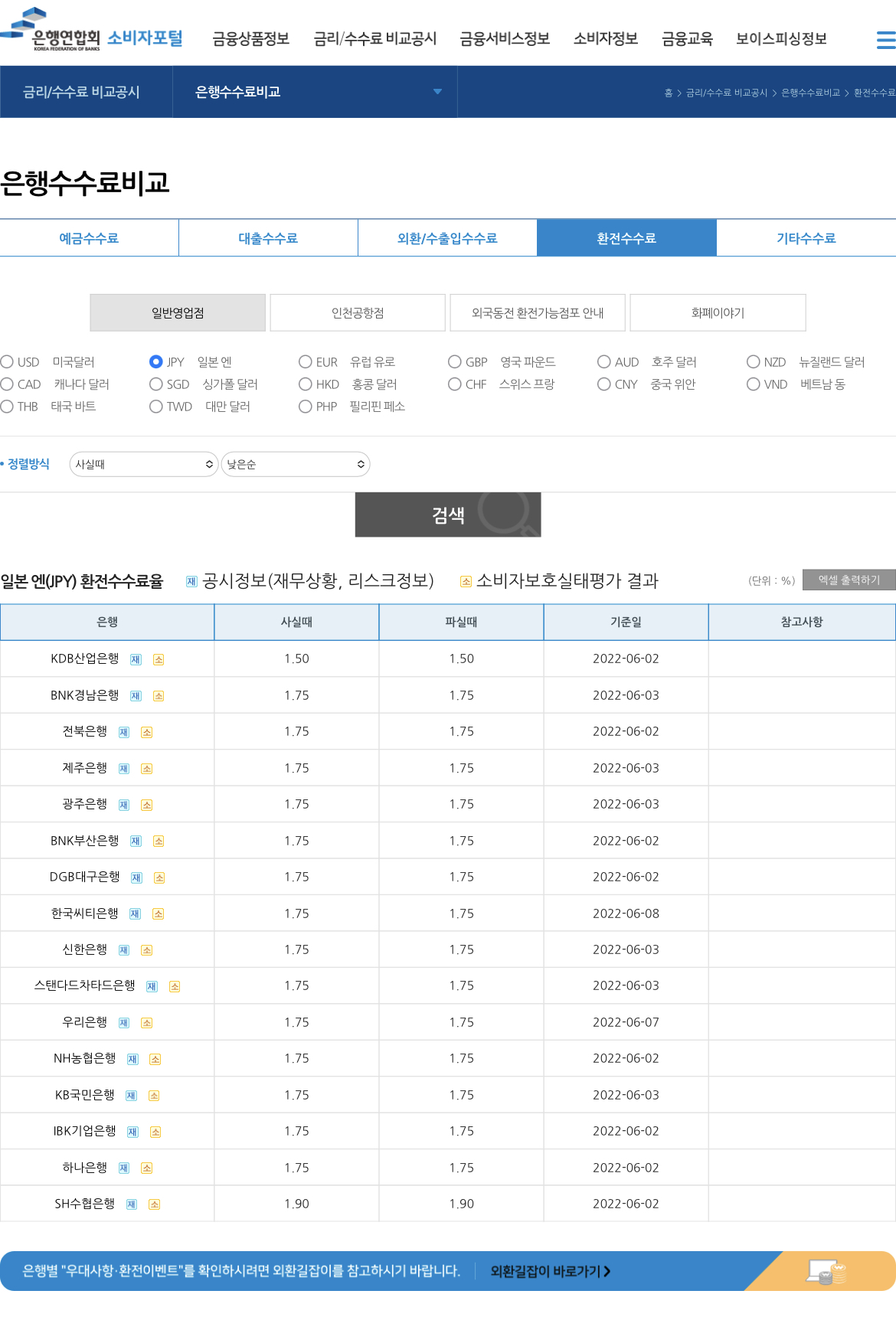Select USD 미국달러 radio button

[8, 362]
